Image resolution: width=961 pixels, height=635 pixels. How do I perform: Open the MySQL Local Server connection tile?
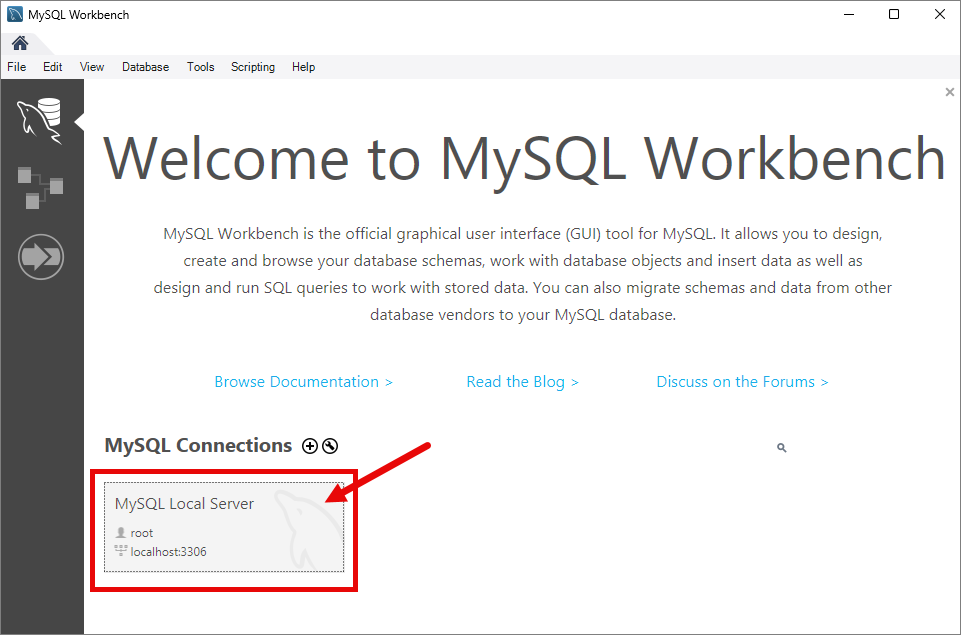tap(224, 527)
